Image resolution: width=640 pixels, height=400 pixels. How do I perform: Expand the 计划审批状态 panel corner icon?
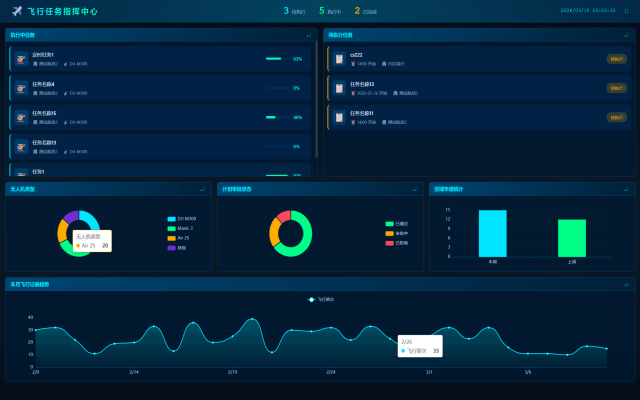tap(414, 189)
